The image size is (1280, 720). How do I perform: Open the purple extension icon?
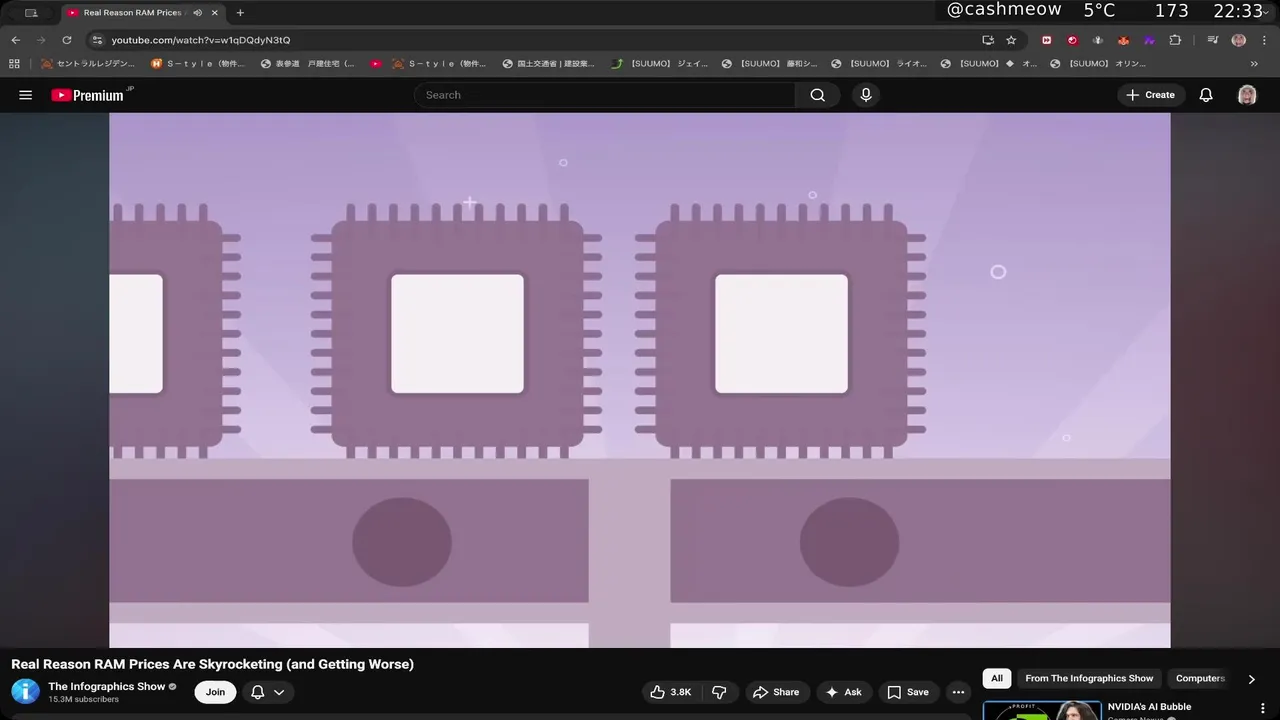coord(1149,40)
